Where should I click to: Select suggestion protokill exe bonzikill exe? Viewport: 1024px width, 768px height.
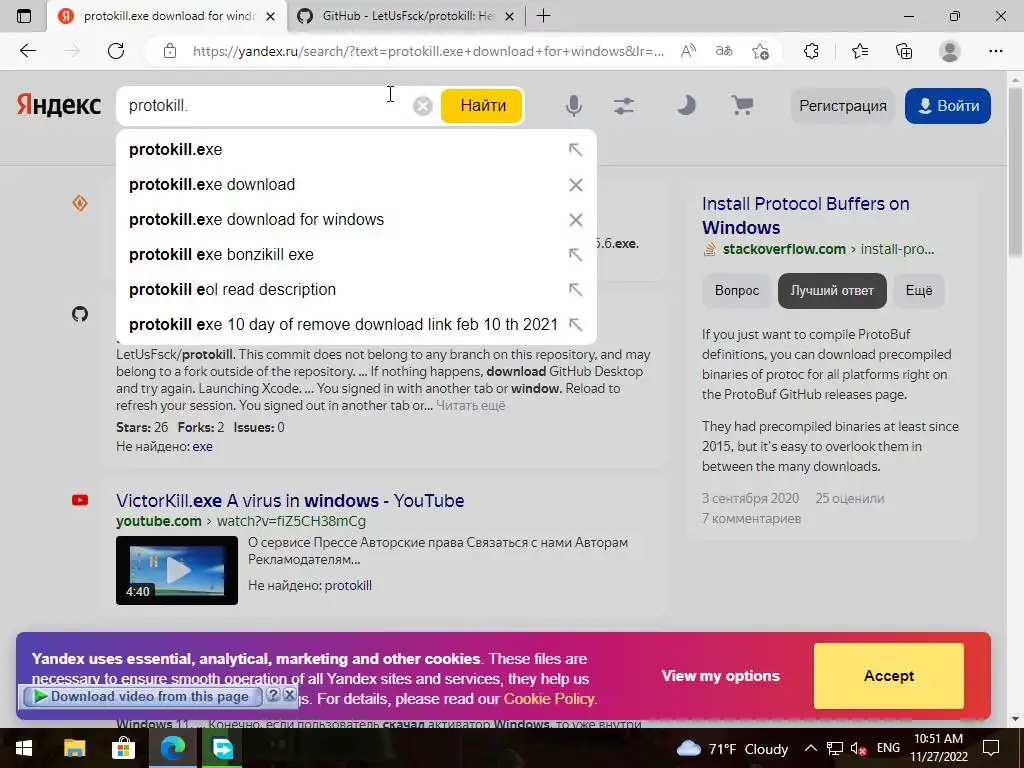[x=356, y=255]
